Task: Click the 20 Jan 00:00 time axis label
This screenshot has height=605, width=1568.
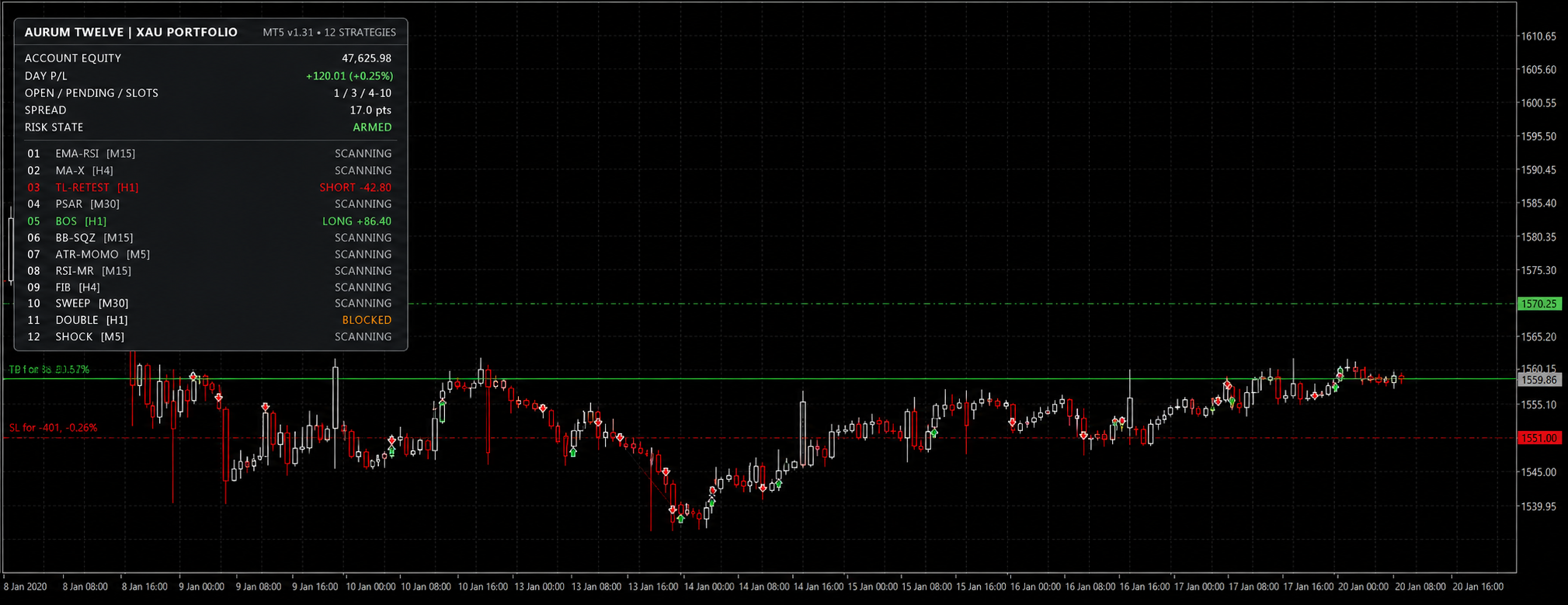Action: point(1363,587)
